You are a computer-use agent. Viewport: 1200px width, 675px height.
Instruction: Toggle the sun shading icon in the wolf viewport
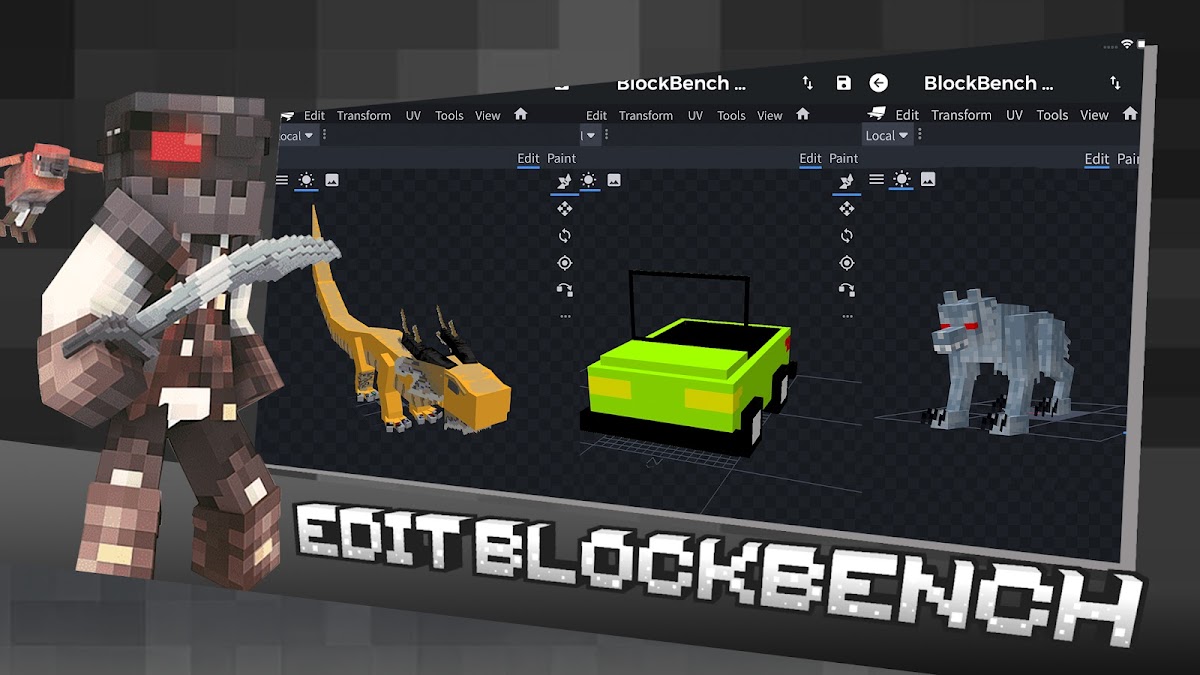[902, 179]
